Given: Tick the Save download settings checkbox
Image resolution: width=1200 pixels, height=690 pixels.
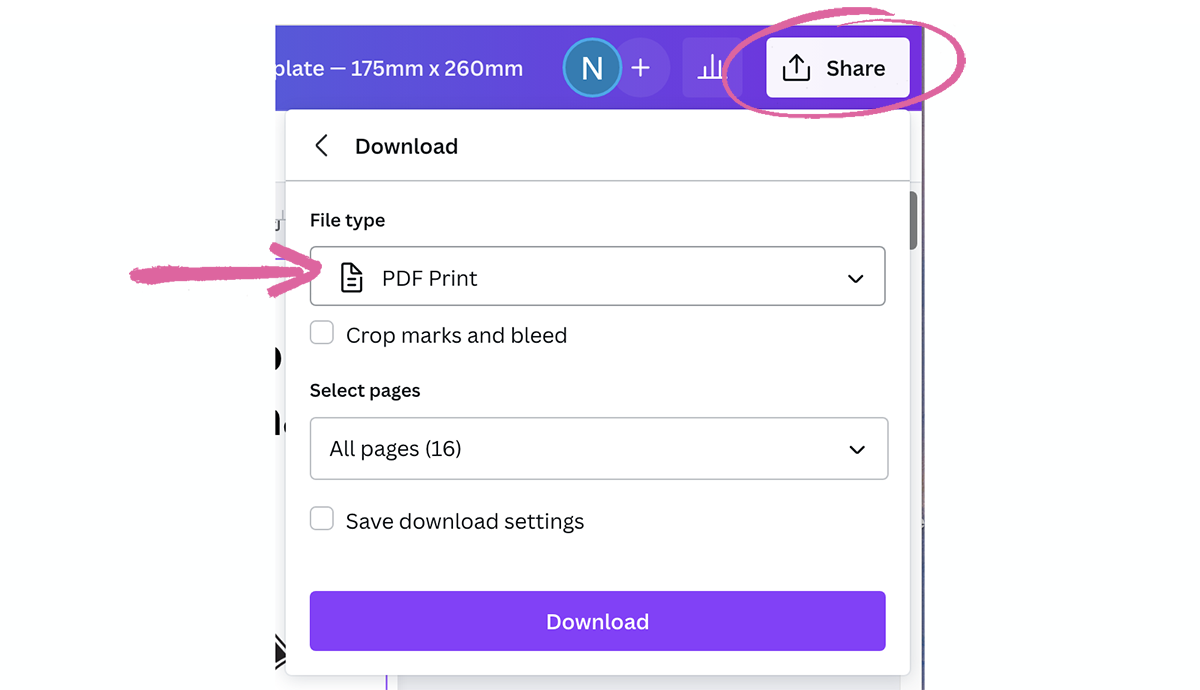Looking at the screenshot, I should pyautogui.click(x=322, y=519).
